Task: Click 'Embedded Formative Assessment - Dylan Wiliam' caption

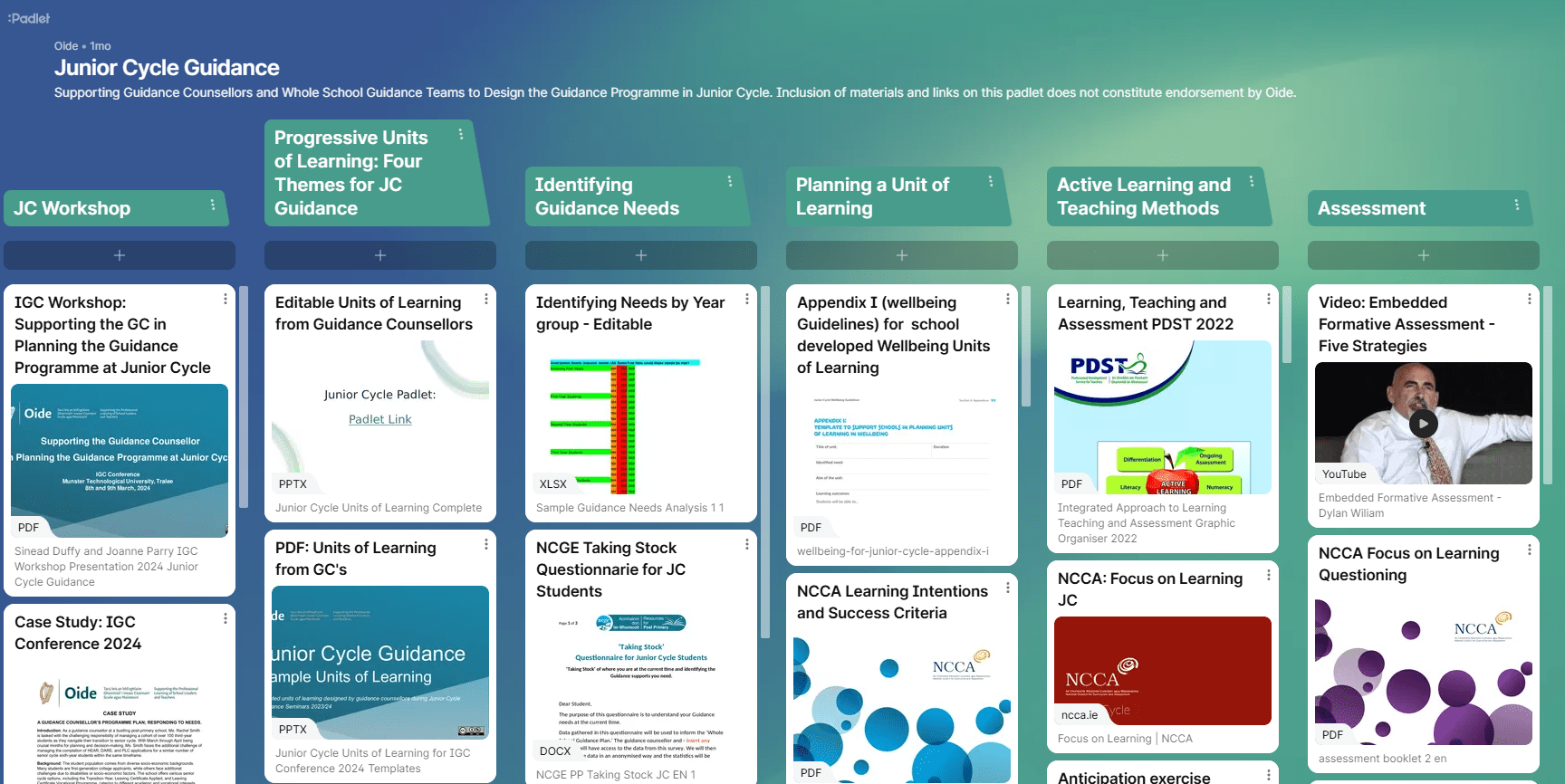Action: pos(1410,505)
